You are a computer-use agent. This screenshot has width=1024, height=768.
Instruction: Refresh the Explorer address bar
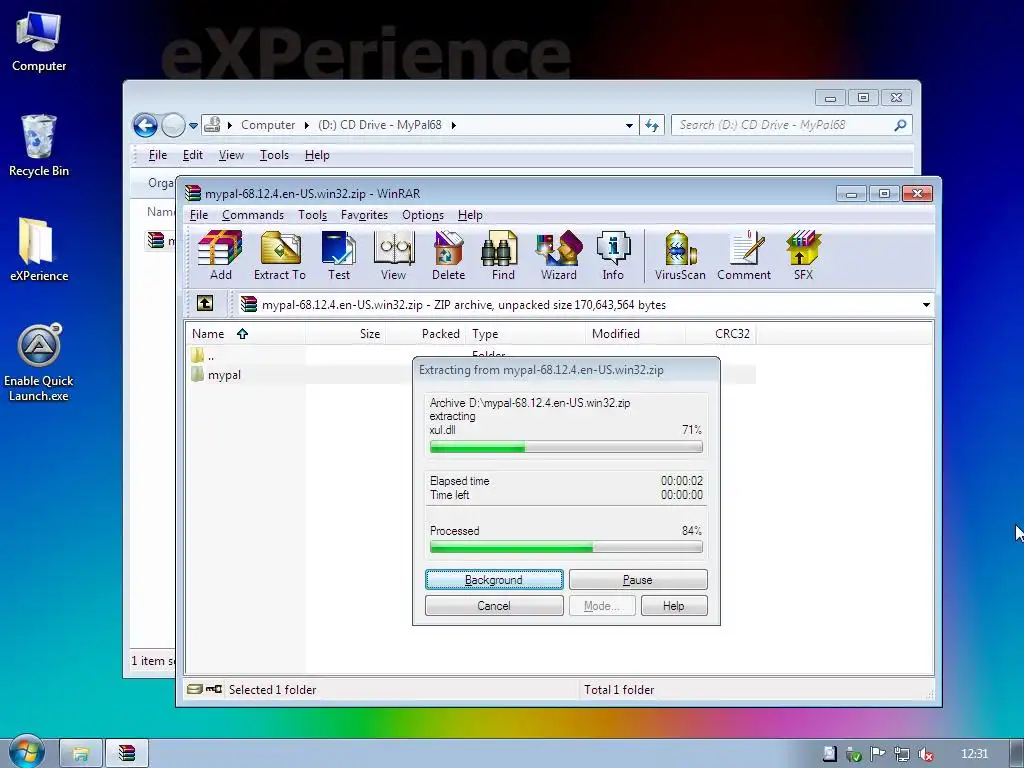pos(652,125)
